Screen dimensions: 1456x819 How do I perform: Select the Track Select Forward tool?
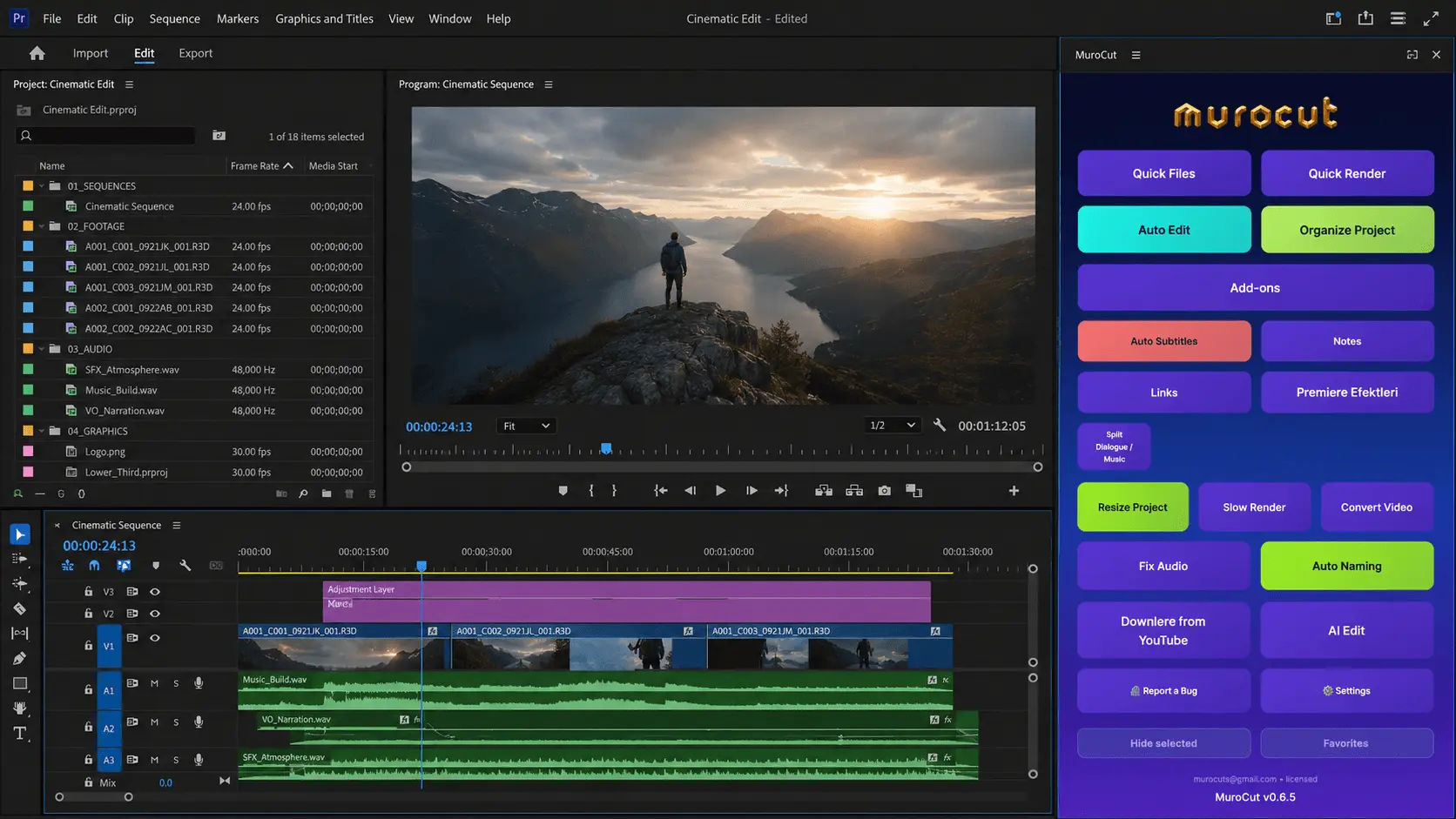coord(20,559)
